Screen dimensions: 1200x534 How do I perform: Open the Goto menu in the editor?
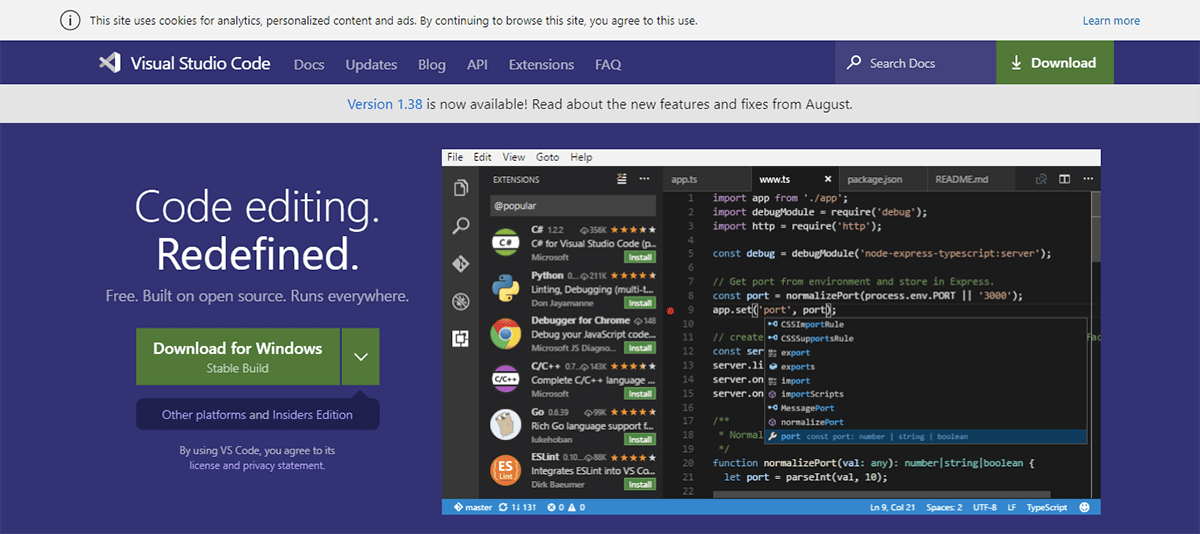(547, 157)
